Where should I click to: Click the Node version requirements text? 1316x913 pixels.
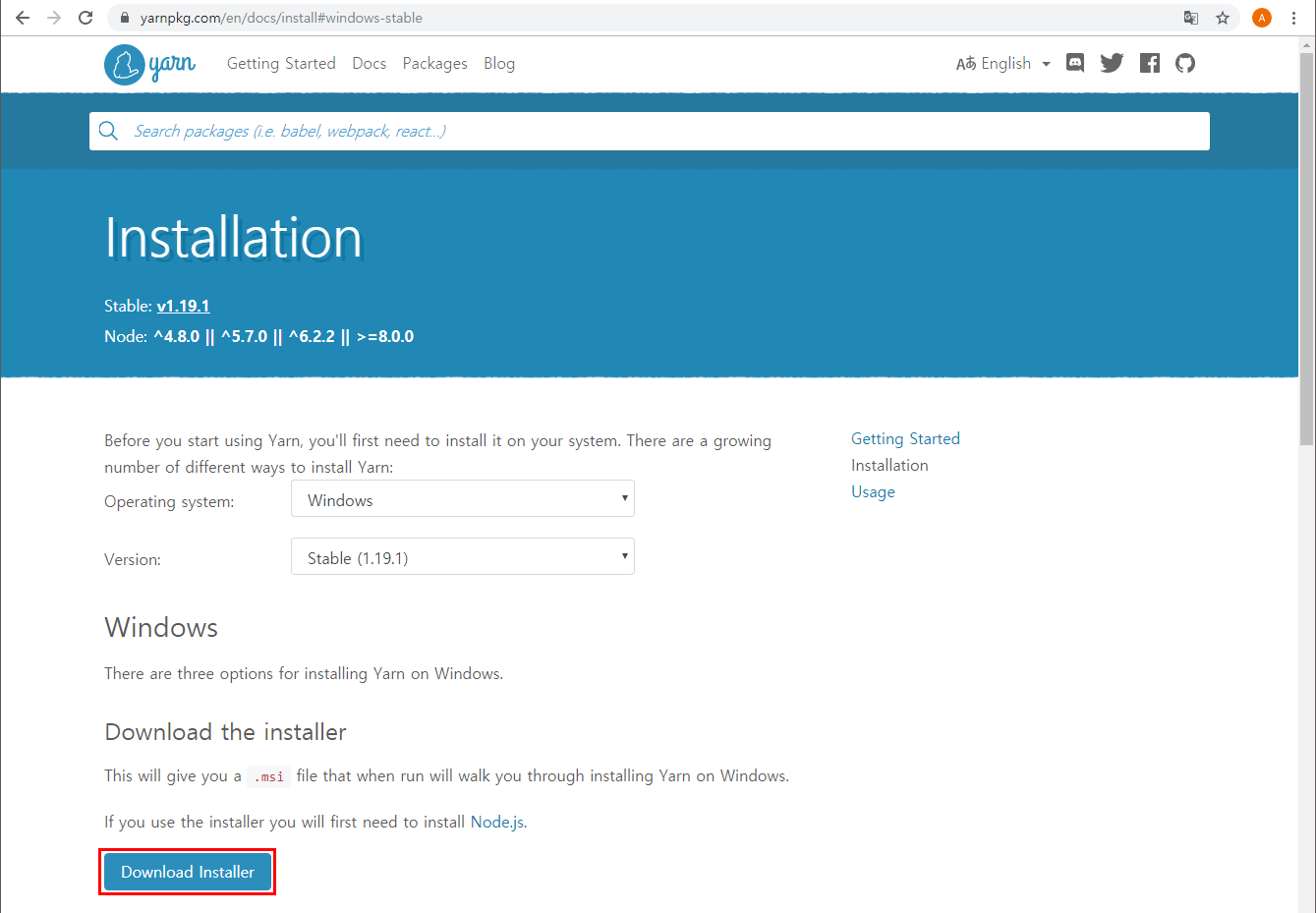coord(259,336)
